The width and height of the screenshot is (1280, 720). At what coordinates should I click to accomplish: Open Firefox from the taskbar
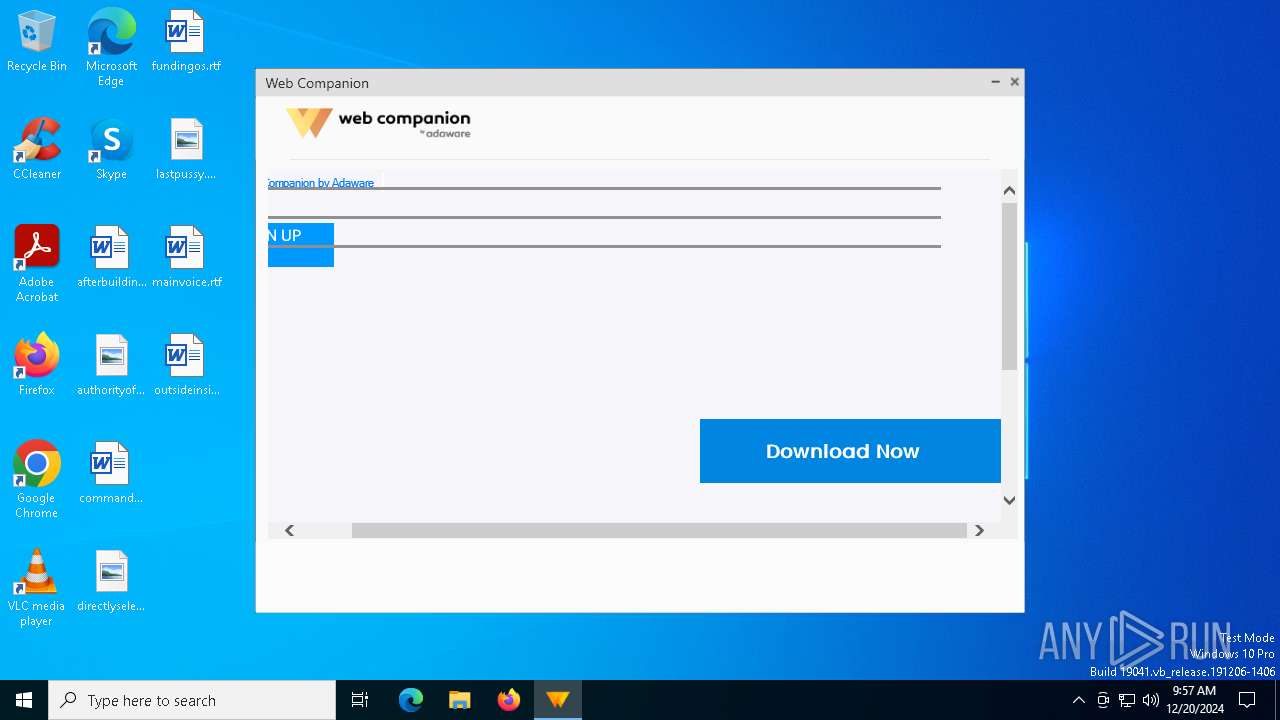pos(509,700)
